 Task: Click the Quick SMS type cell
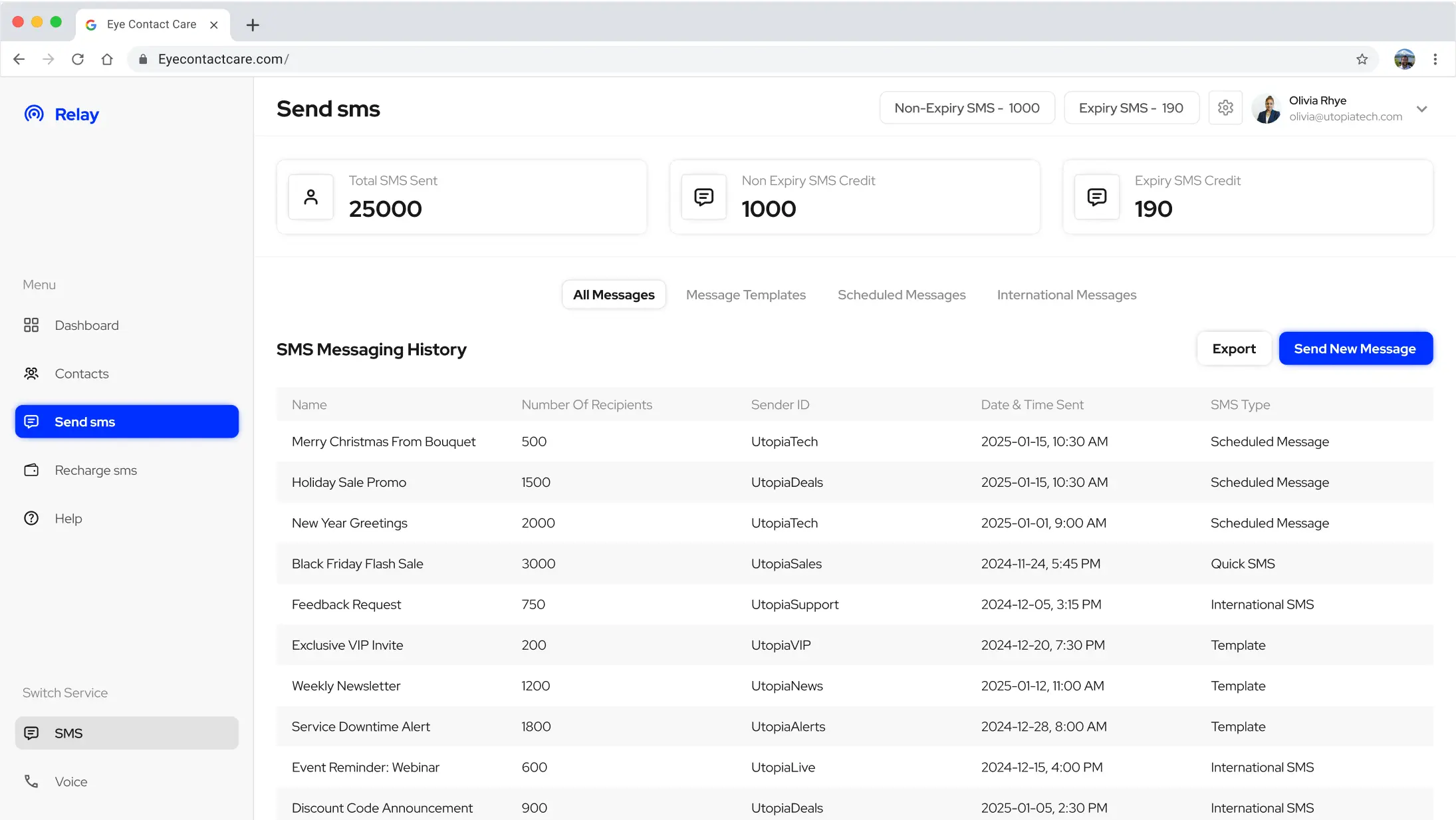(x=1243, y=564)
